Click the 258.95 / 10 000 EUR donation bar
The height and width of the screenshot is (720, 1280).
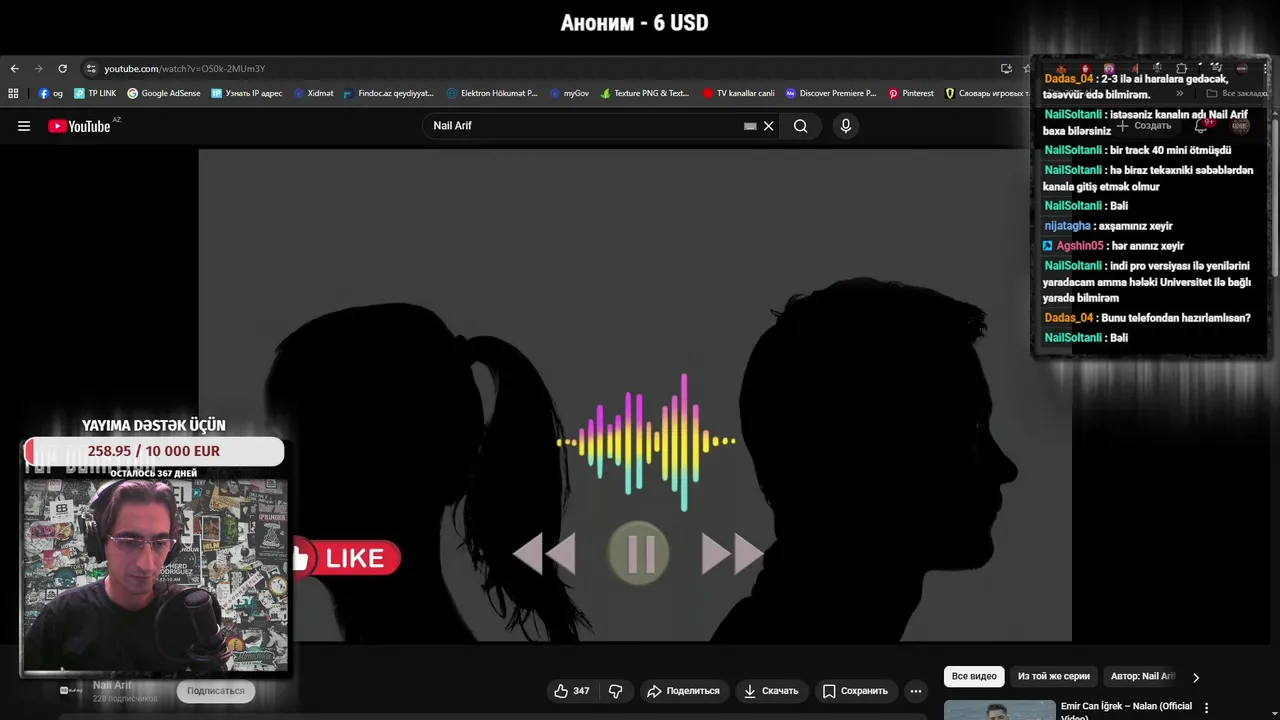coord(154,451)
